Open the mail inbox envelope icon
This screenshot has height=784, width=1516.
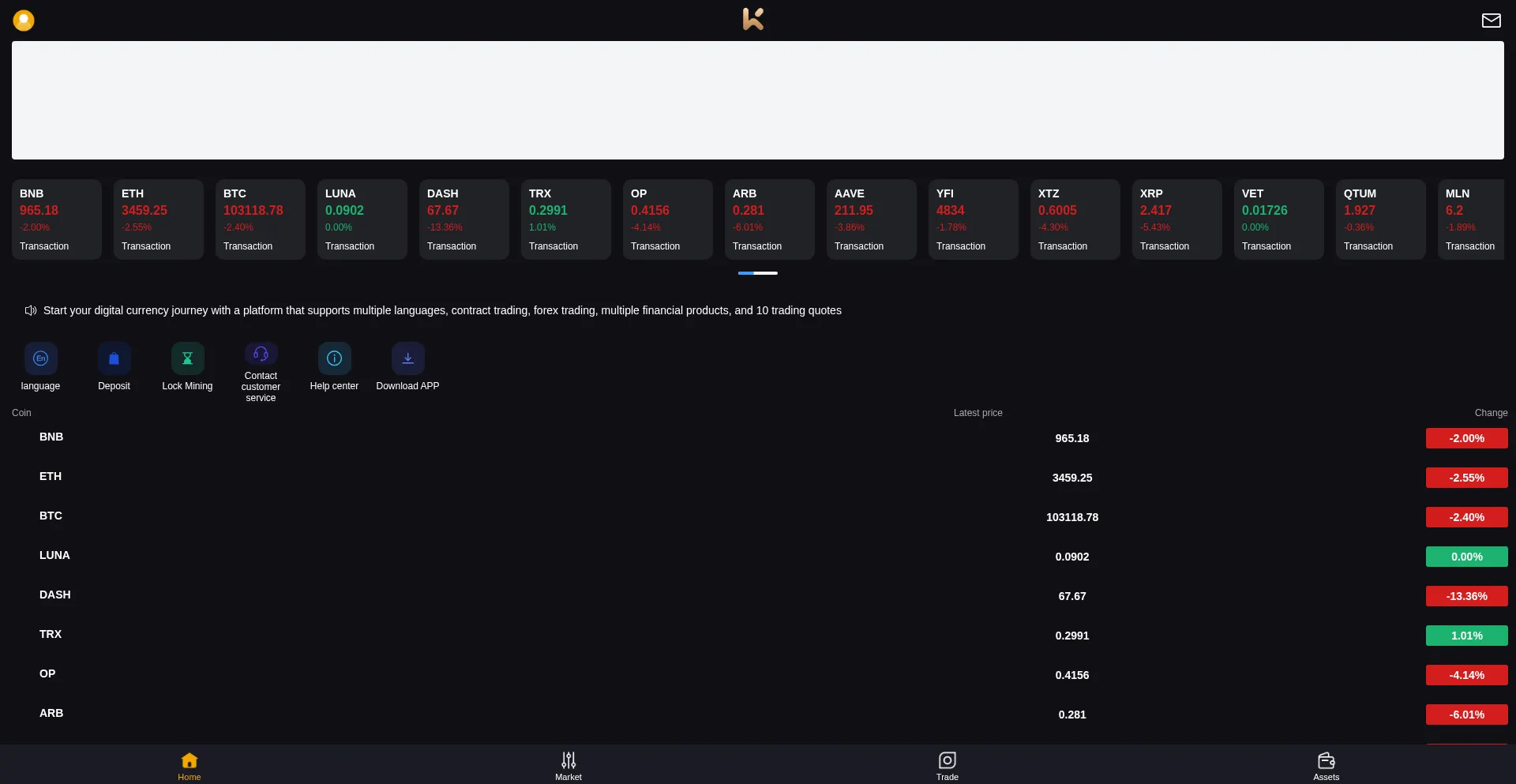[x=1491, y=21]
